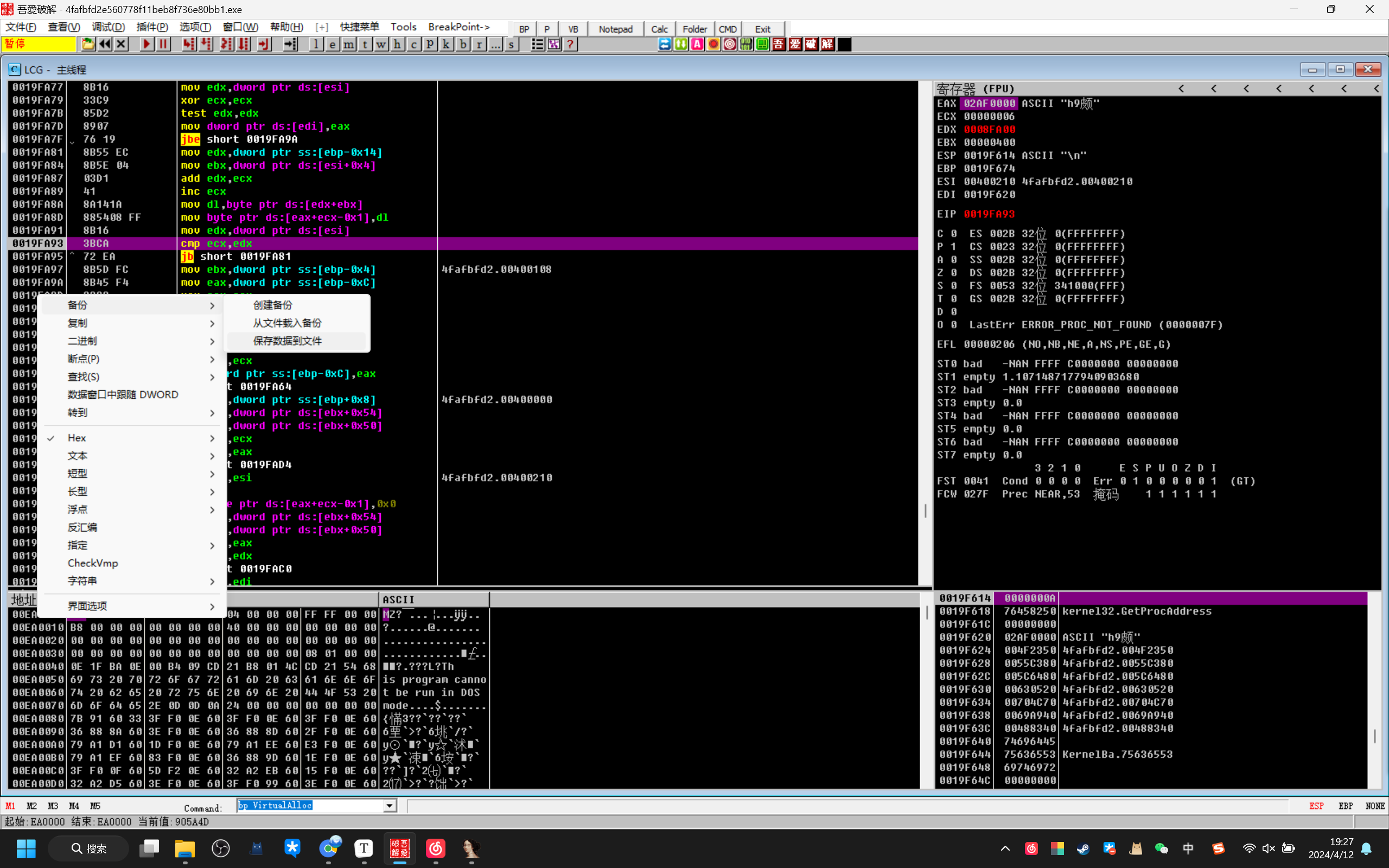Click the Notepad button
1389x868 pixels.
coord(615,29)
